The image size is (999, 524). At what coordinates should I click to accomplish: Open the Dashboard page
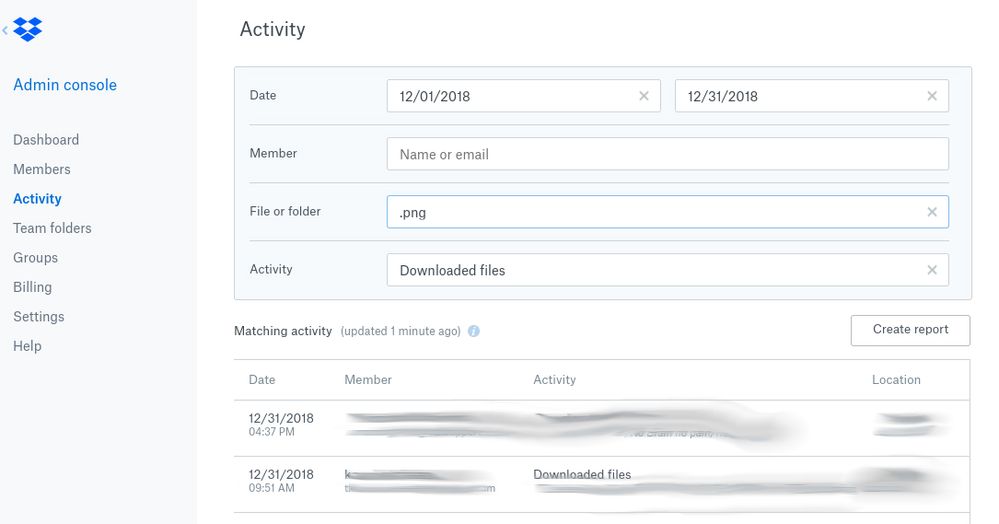click(x=46, y=140)
